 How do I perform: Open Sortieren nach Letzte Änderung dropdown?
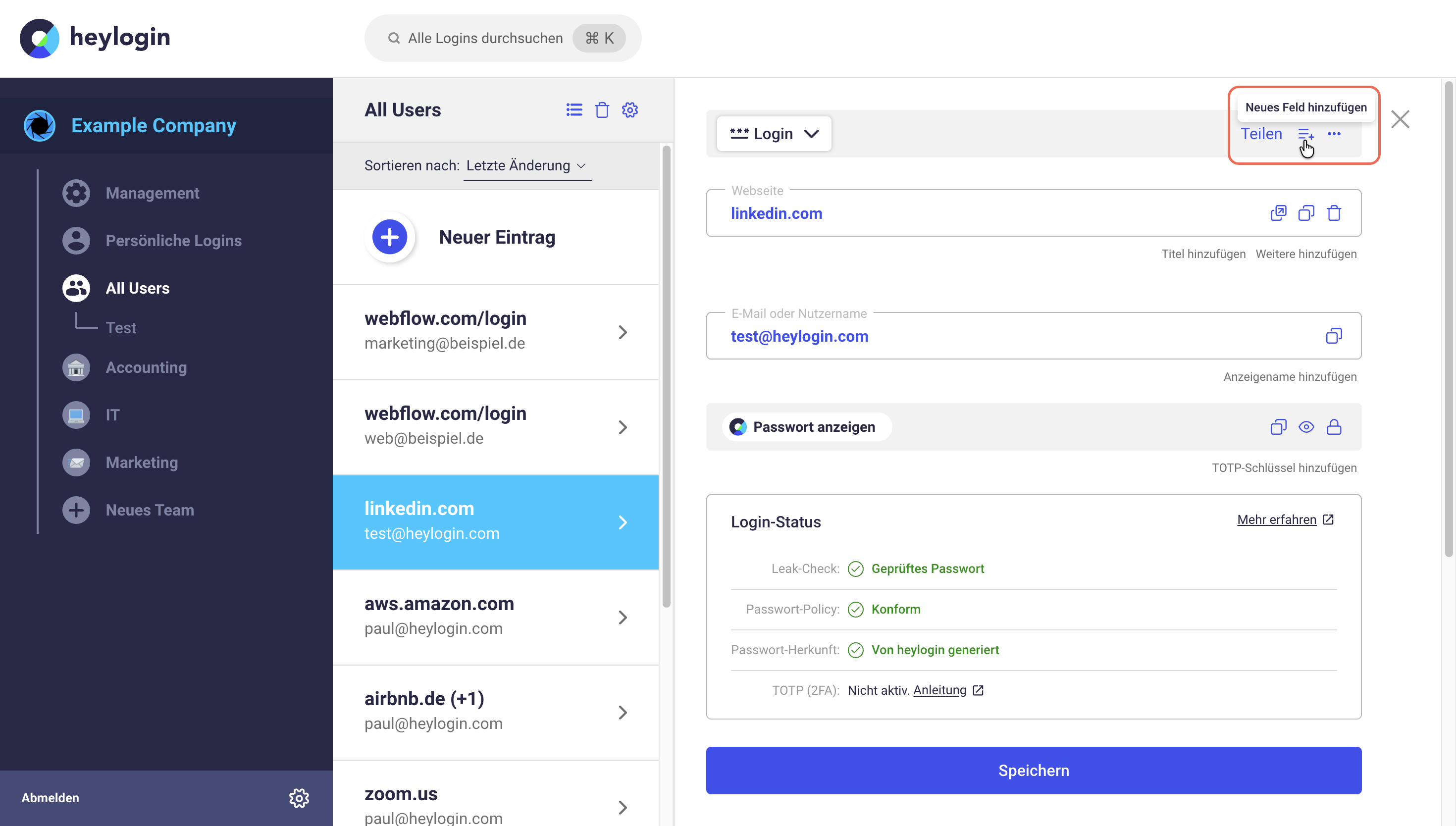tap(526, 166)
